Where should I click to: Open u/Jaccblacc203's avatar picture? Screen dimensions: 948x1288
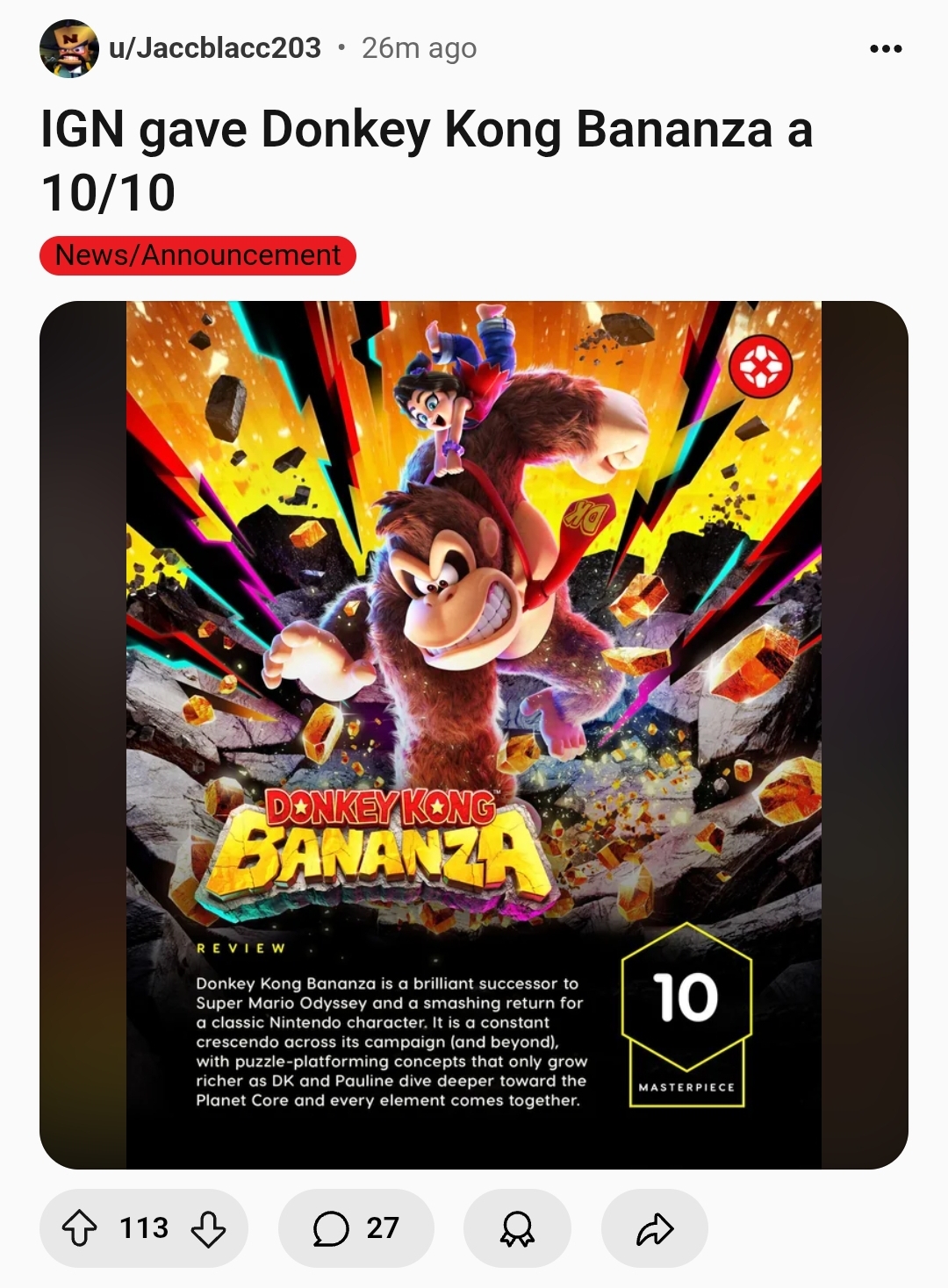(x=68, y=48)
